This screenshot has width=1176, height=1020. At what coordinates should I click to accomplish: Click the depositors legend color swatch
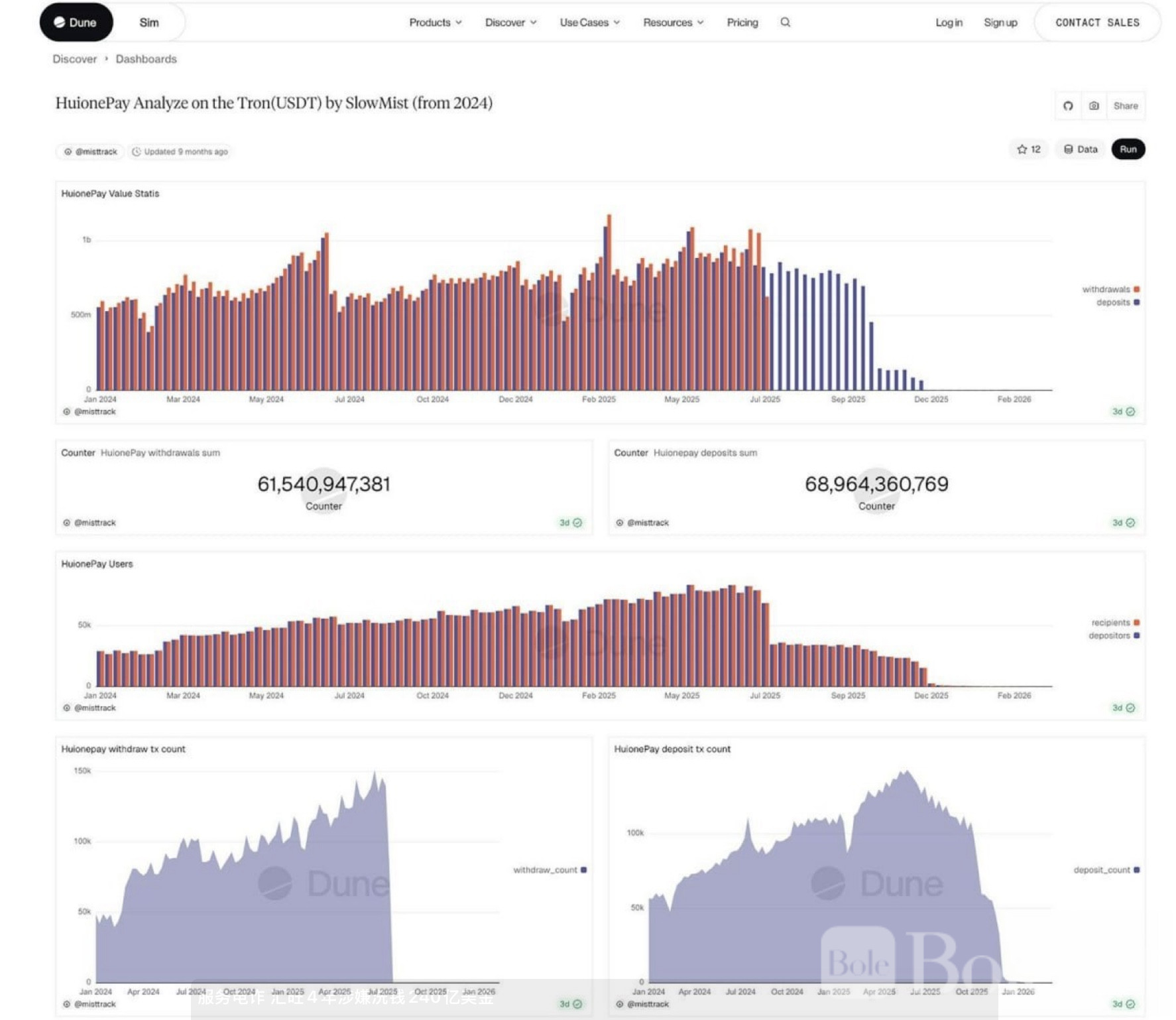(1137, 636)
